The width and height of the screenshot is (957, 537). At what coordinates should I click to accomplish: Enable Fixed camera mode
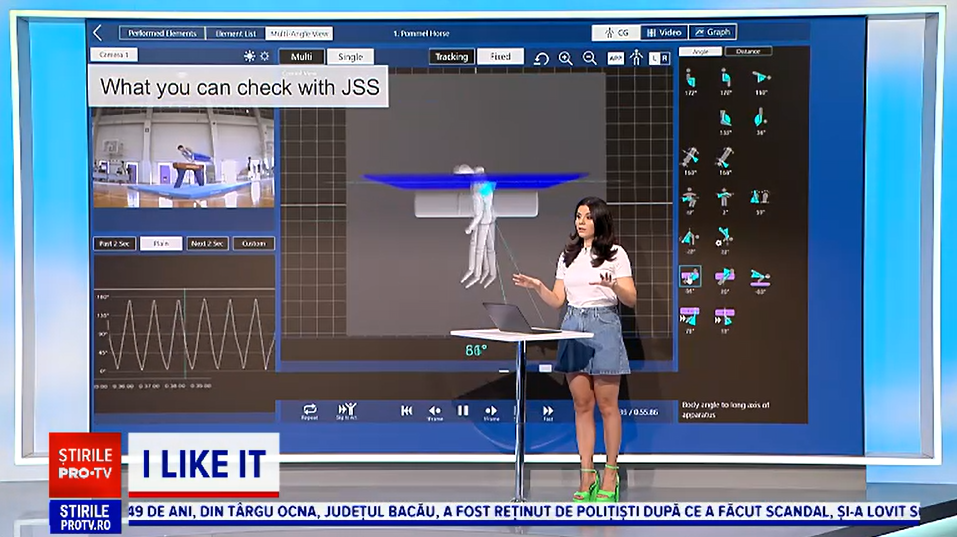(x=500, y=57)
